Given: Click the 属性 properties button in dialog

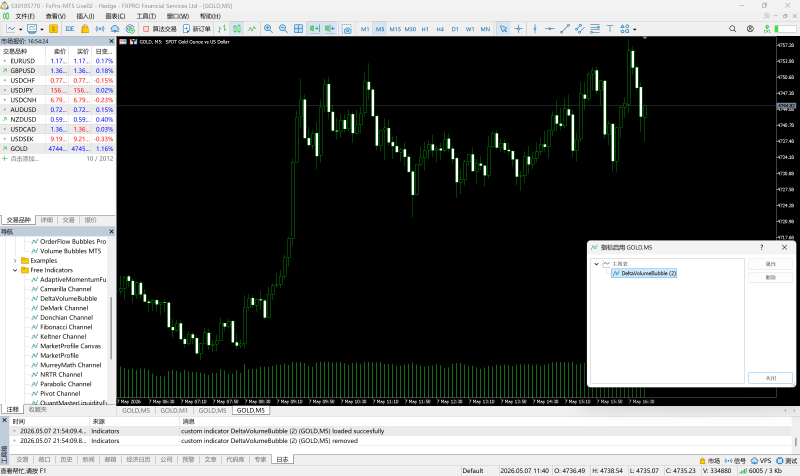Looking at the screenshot, I should pyautogui.click(x=770, y=264).
